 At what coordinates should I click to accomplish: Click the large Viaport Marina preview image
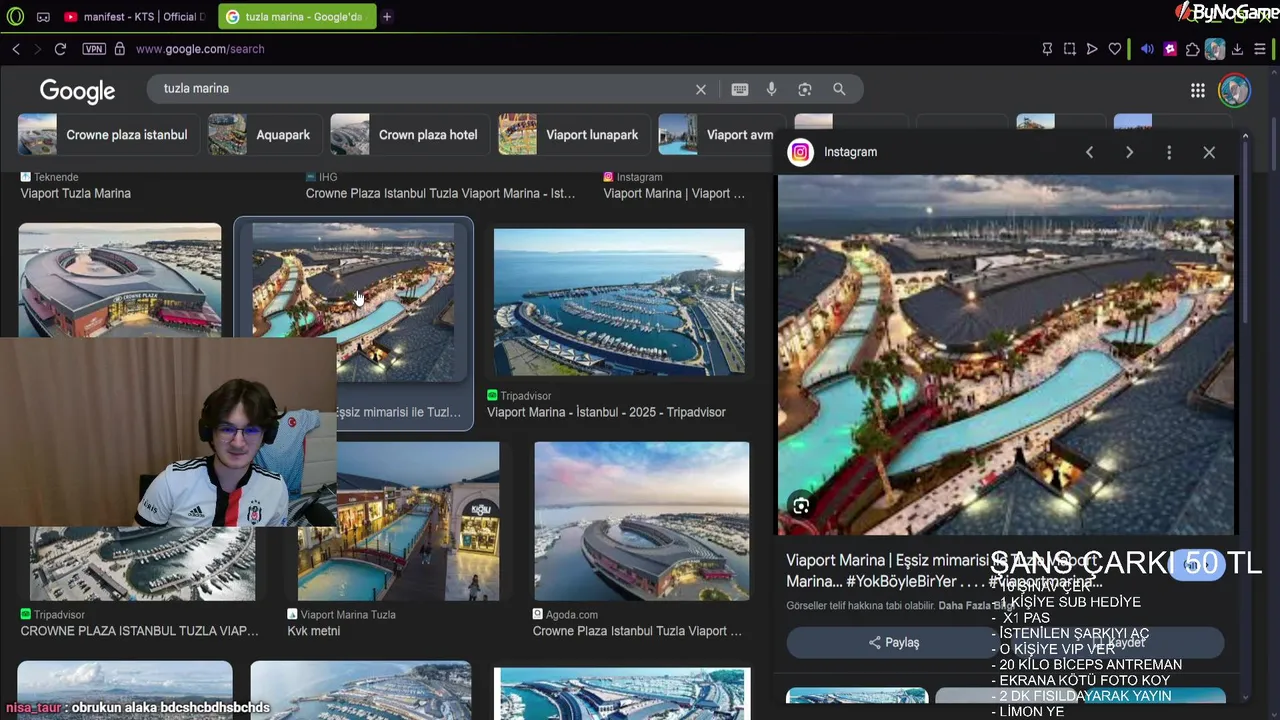(1006, 355)
